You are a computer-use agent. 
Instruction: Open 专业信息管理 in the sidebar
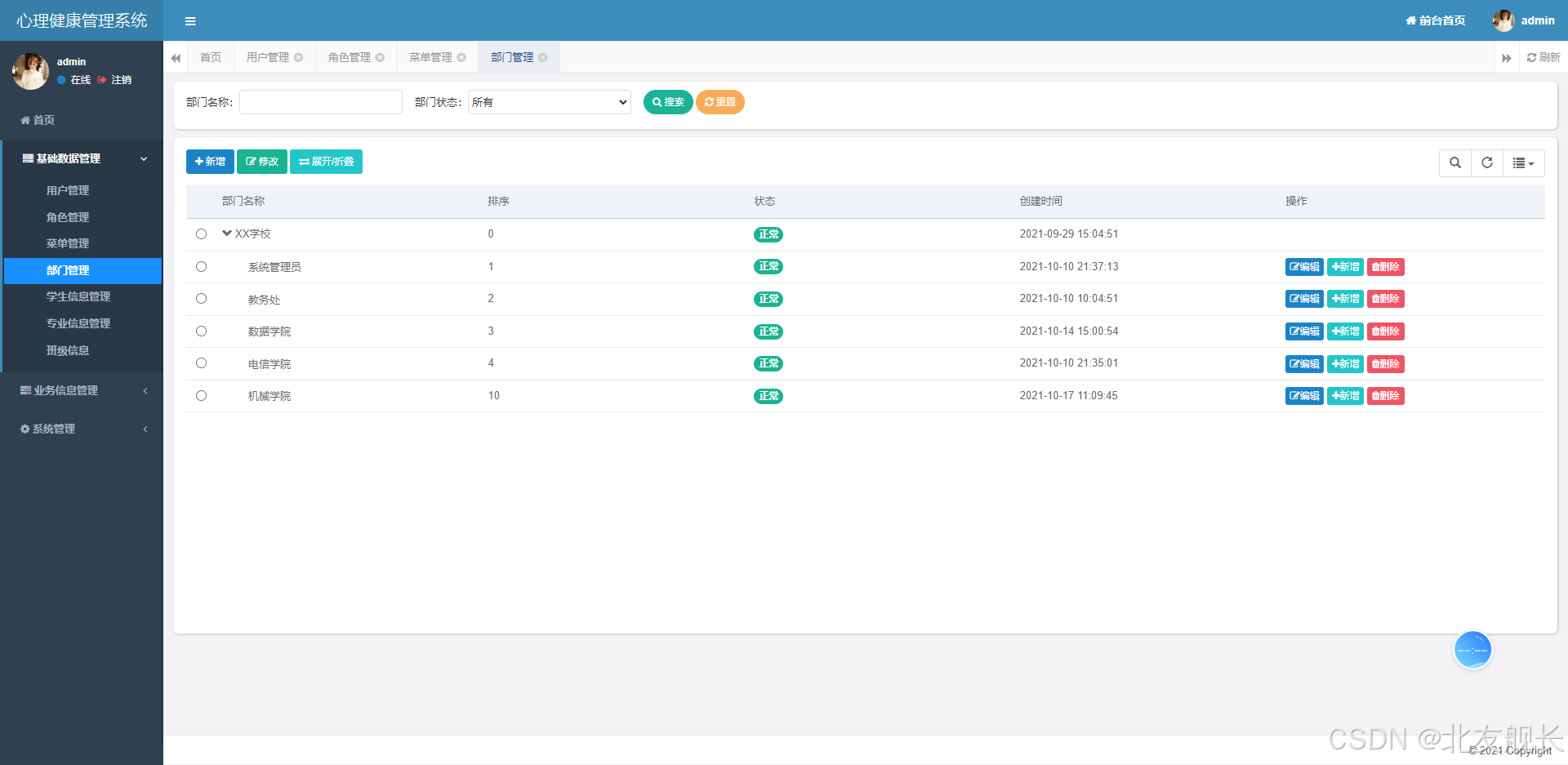point(78,323)
